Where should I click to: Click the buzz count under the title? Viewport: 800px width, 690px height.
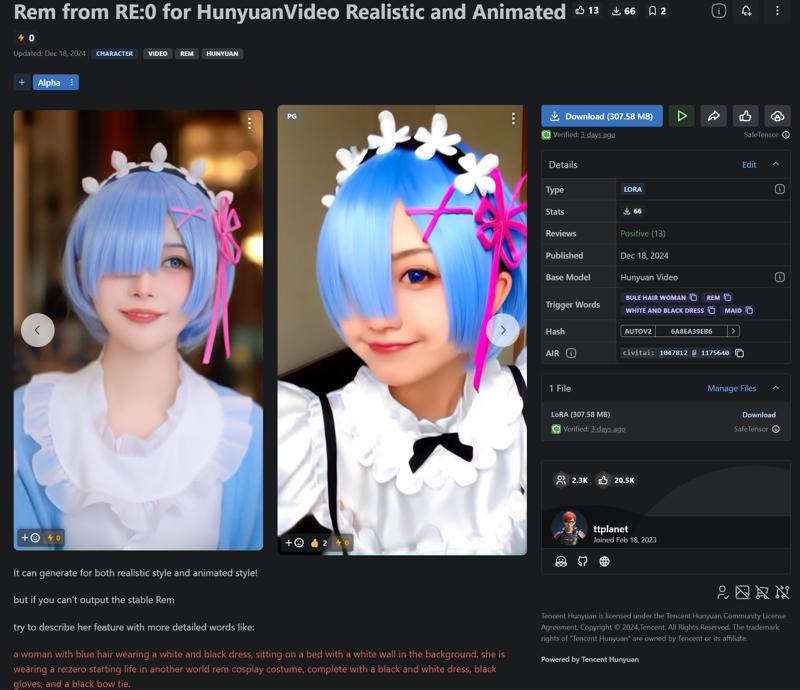pyautogui.click(x=26, y=38)
